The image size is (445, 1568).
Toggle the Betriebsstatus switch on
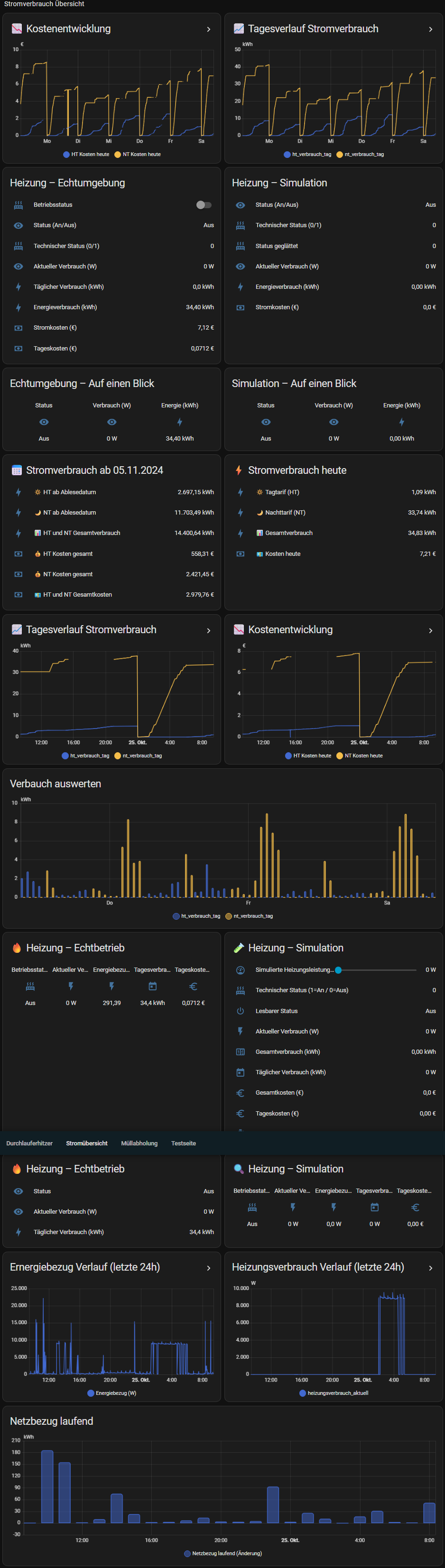pos(204,205)
